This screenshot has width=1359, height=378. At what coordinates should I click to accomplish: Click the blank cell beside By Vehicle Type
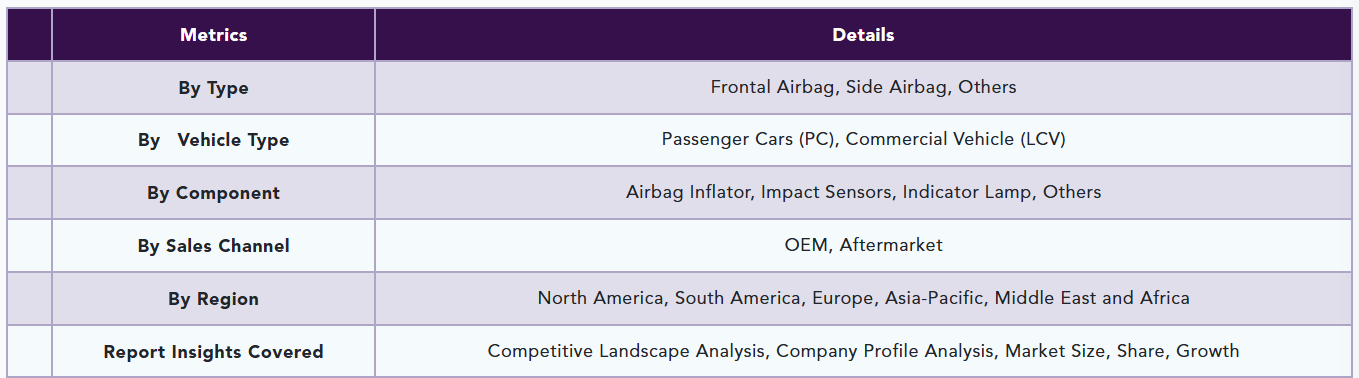tap(29, 140)
